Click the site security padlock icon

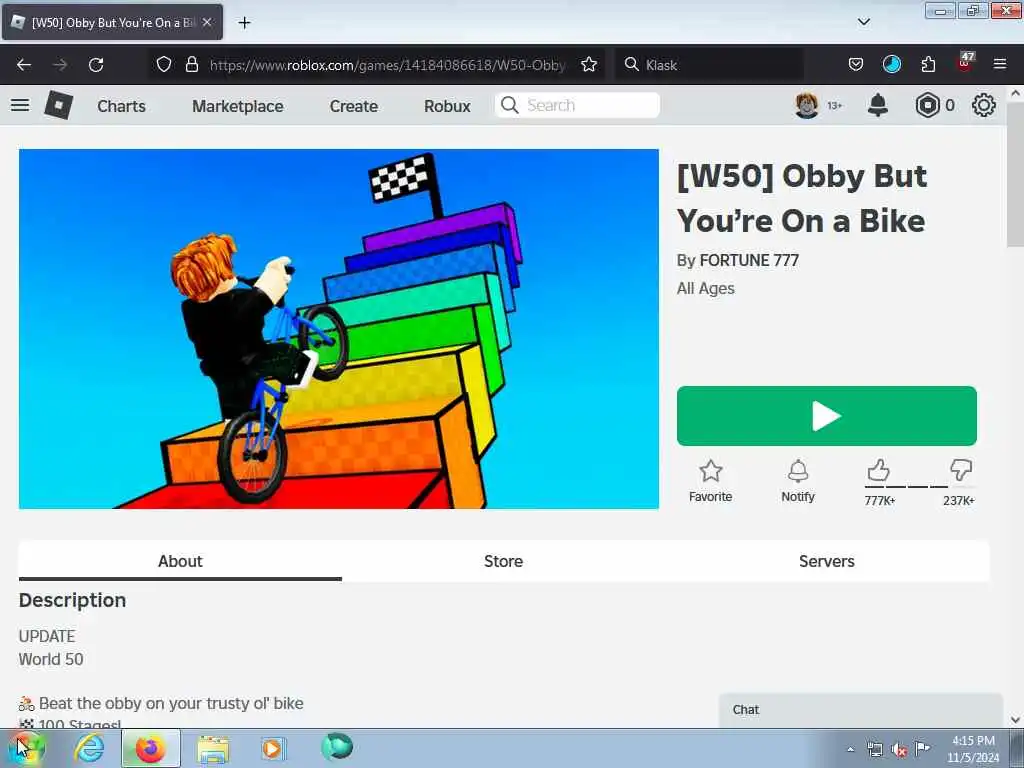tap(191, 64)
